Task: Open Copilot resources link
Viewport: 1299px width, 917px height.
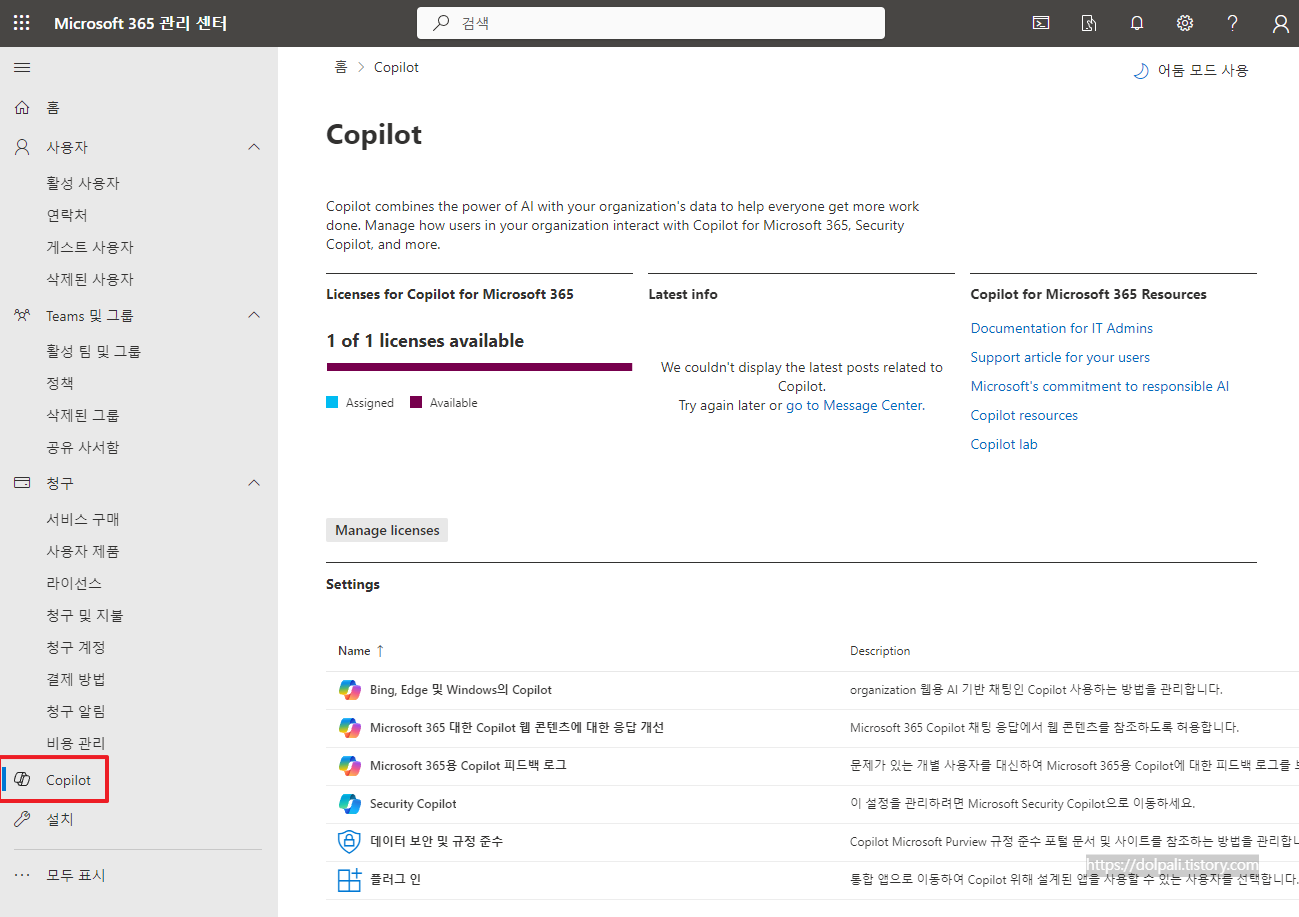Action: click(x=1024, y=415)
